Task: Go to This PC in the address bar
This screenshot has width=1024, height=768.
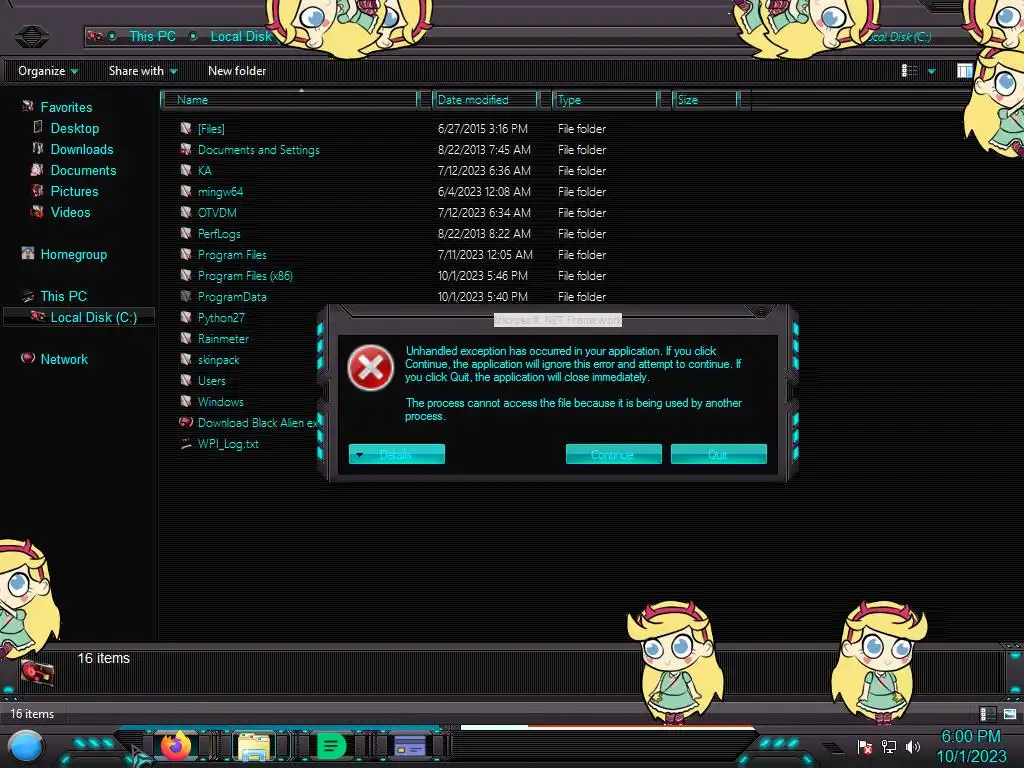Action: [152, 36]
